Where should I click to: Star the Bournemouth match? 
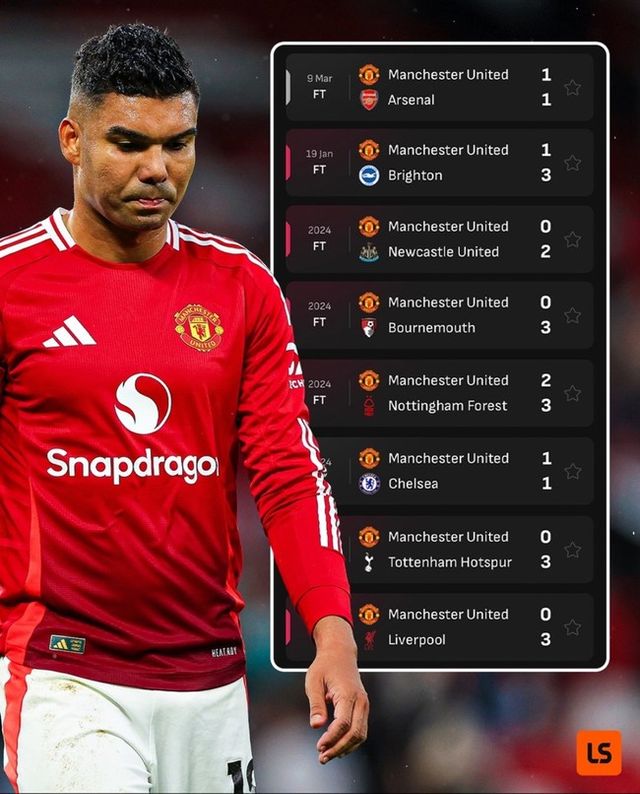pos(572,315)
